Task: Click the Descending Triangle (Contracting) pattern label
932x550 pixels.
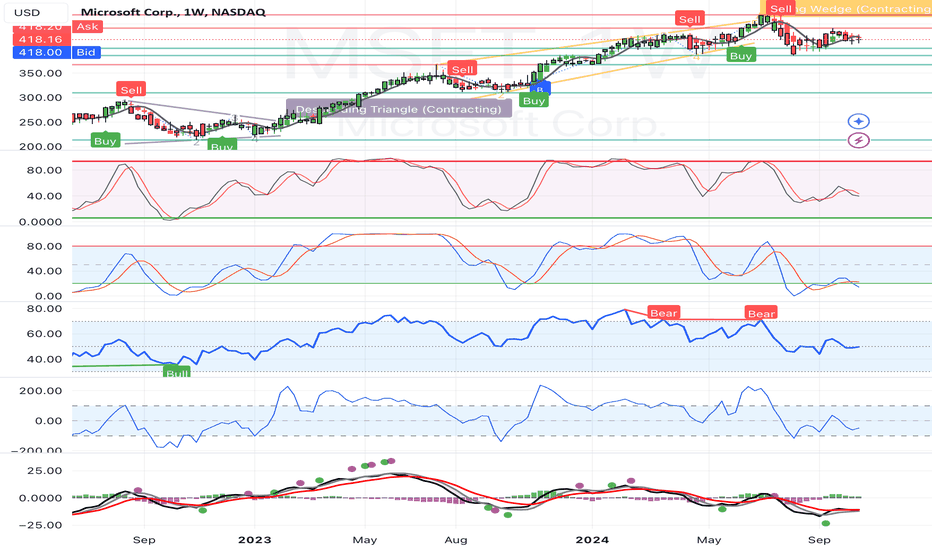Action: tap(399, 109)
